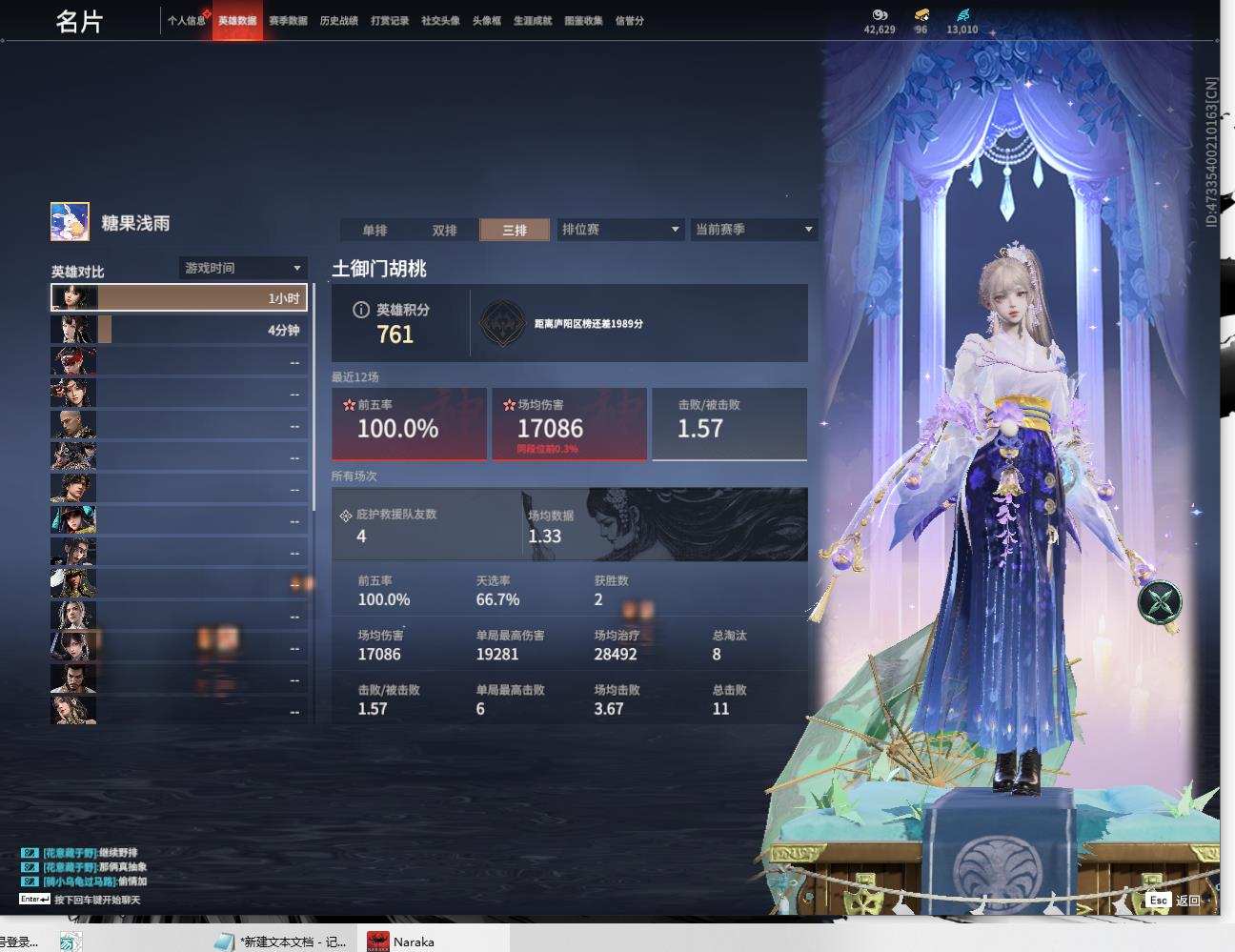Click the 土御门胡桃 hero name heading
1235x952 pixels.
click(x=379, y=269)
